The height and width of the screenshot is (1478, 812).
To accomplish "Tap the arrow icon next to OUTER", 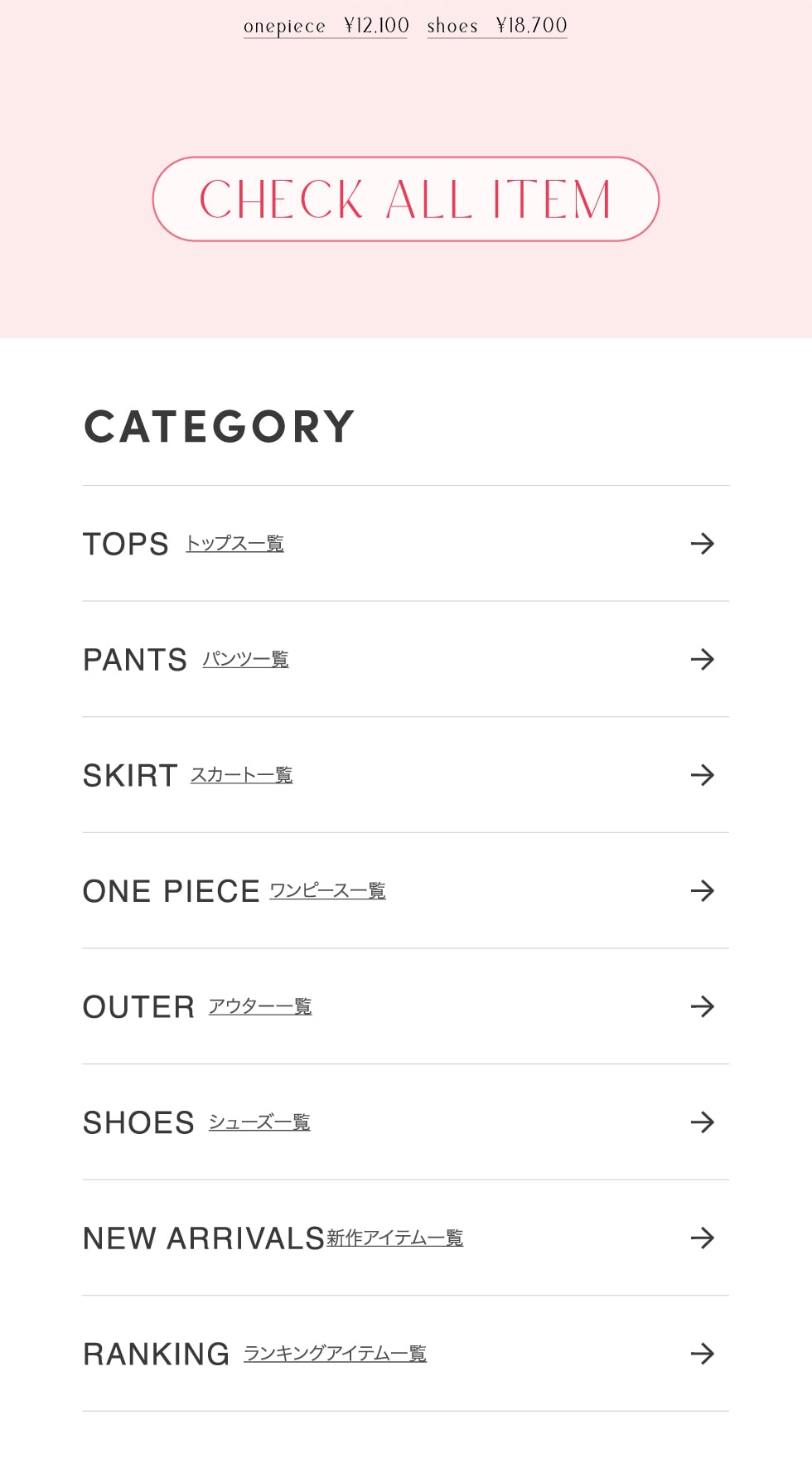I will click(x=702, y=1006).
